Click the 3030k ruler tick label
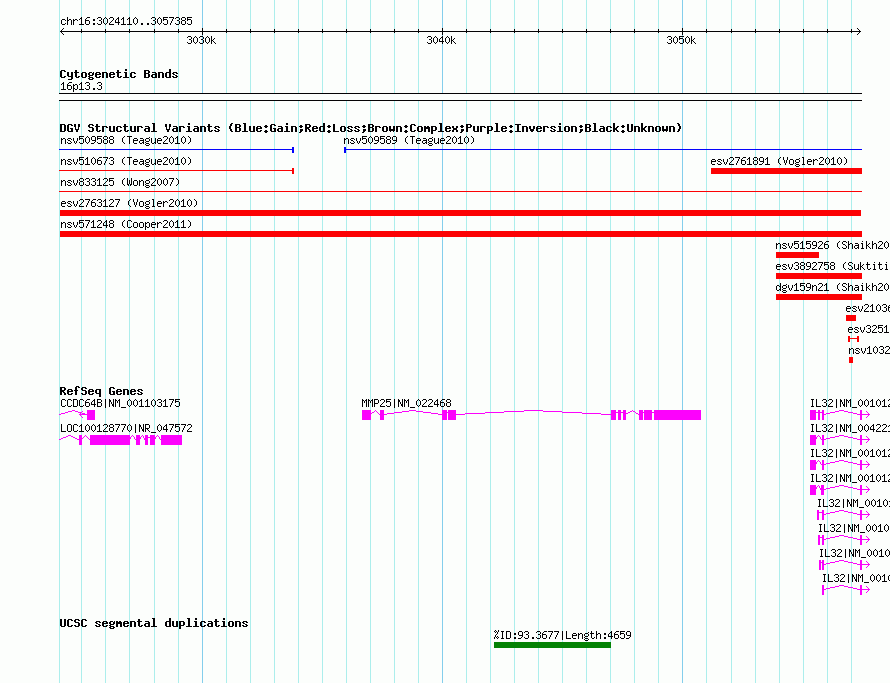Image resolution: width=890 pixels, height=683 pixels. point(201,40)
